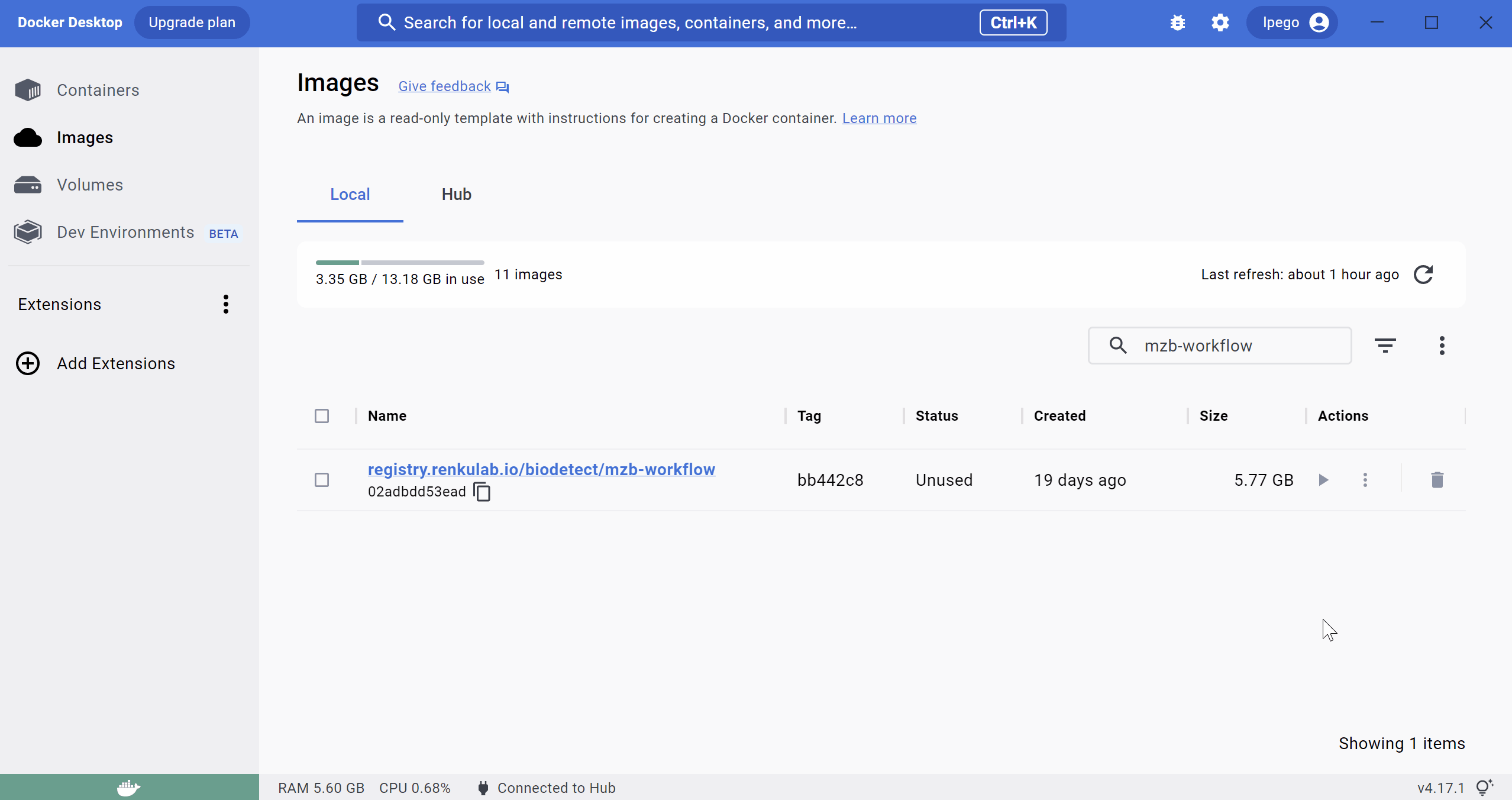Click the Docker Desktop title label

(70, 22)
